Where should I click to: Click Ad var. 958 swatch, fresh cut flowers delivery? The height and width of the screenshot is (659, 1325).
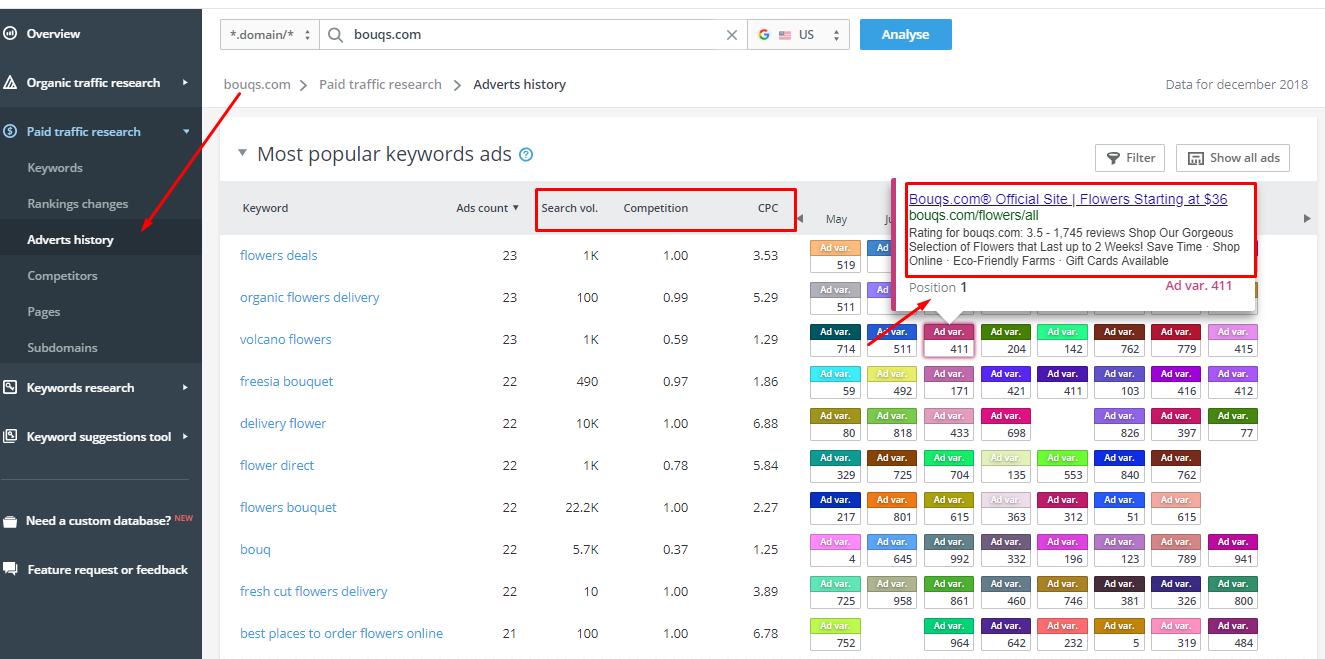[x=892, y=592]
